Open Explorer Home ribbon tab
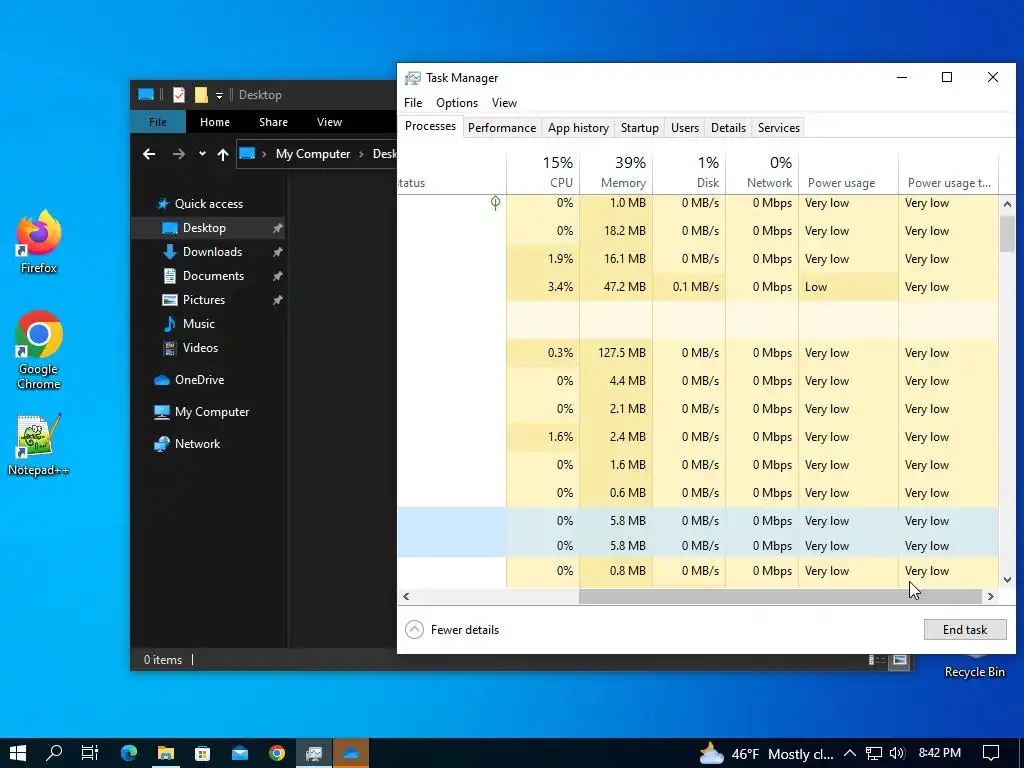The height and width of the screenshot is (768, 1024). pos(215,122)
